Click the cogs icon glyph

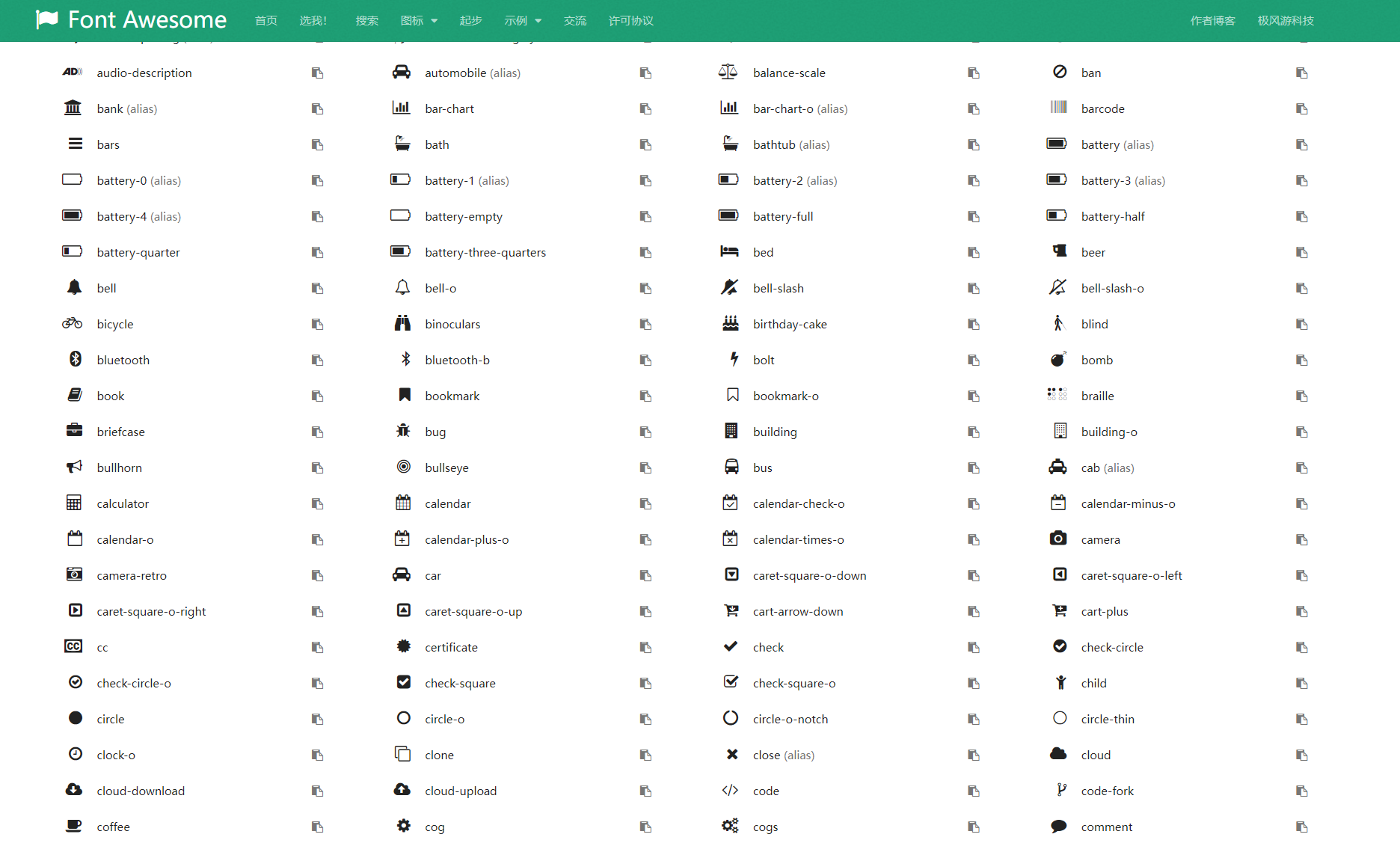click(x=730, y=825)
